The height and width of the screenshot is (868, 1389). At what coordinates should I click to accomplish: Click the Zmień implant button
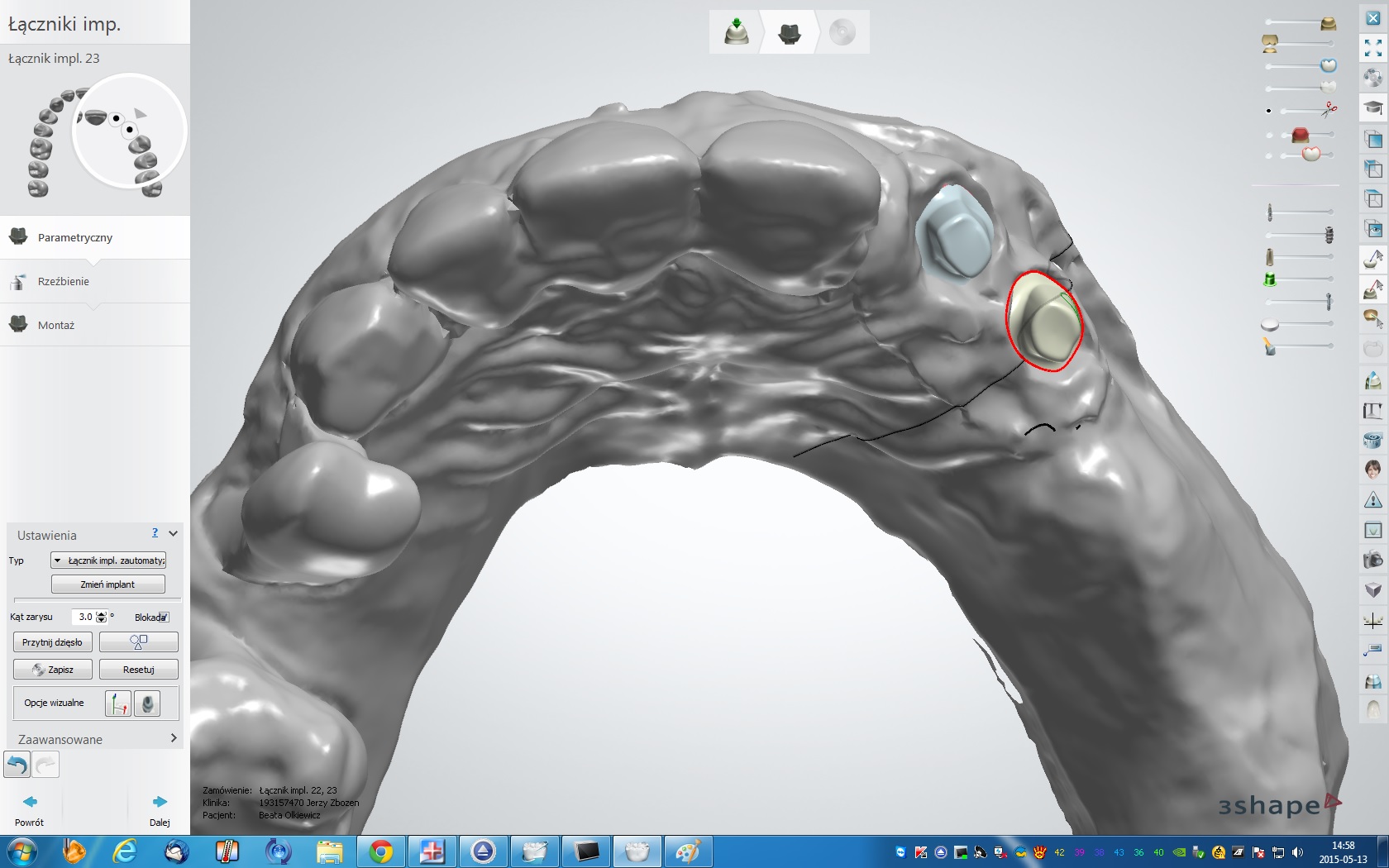108,584
